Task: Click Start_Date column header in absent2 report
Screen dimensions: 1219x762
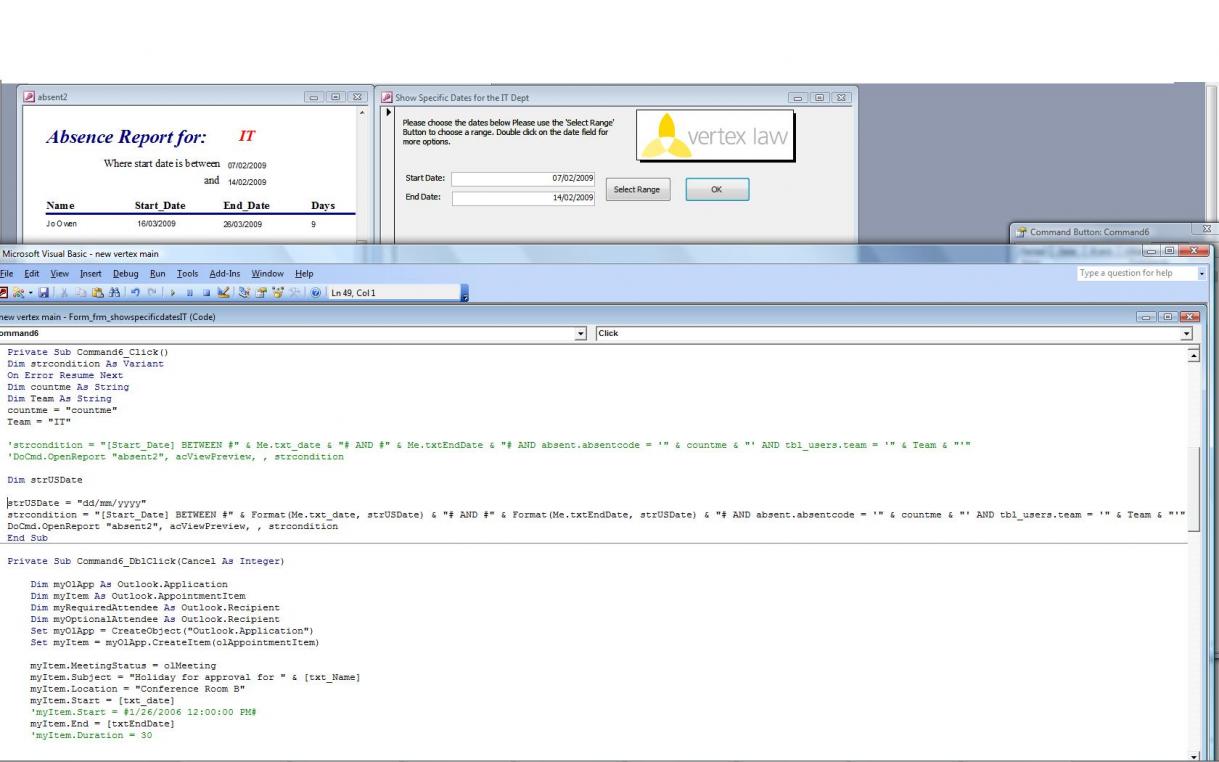Action: pyautogui.click(x=160, y=206)
